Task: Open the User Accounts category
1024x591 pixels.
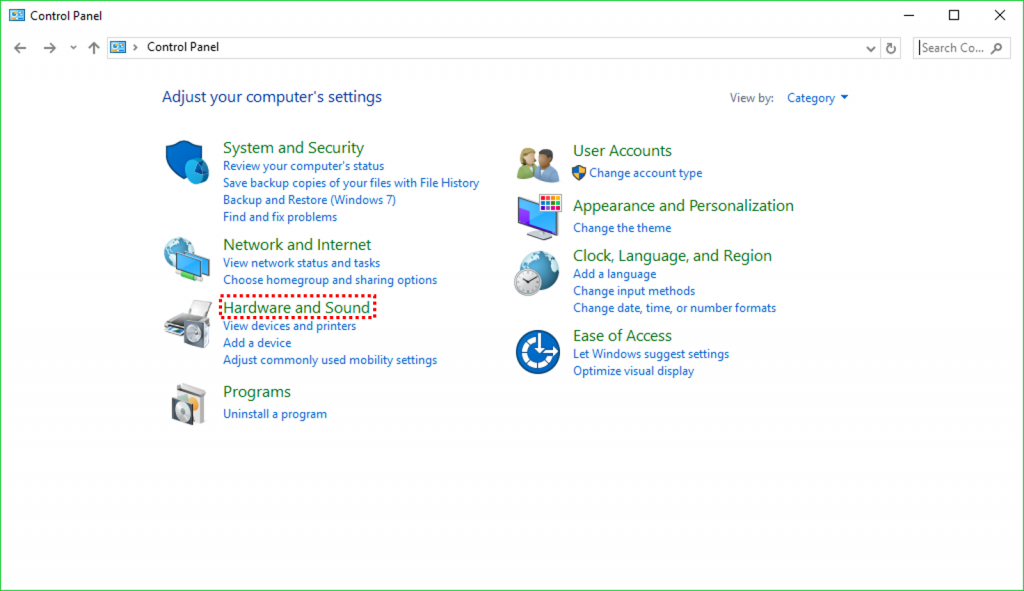Action: (x=622, y=150)
